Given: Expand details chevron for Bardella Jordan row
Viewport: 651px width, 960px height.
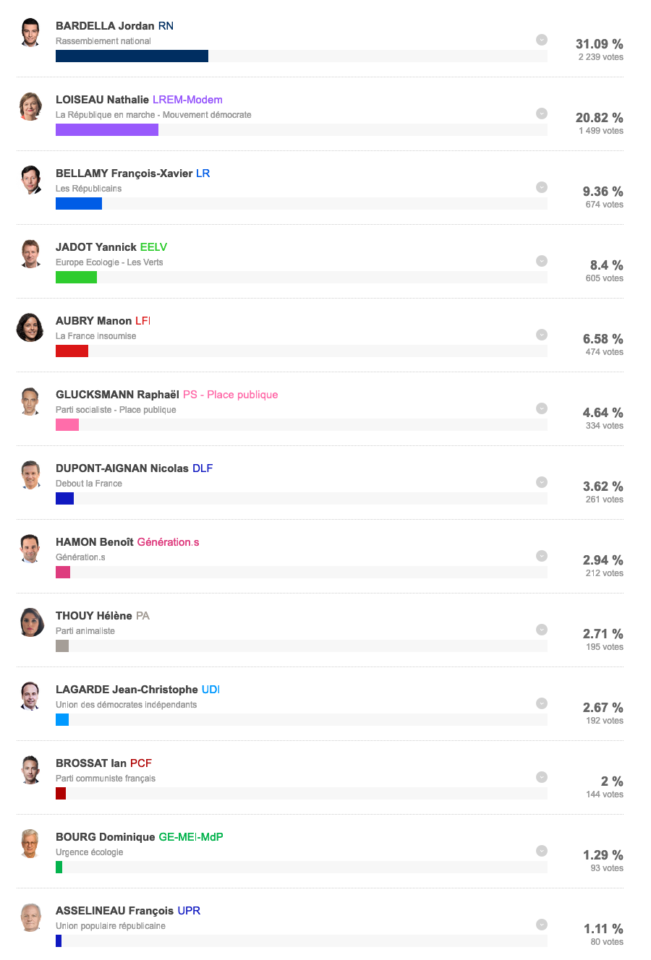Looking at the screenshot, I should tap(541, 40).
